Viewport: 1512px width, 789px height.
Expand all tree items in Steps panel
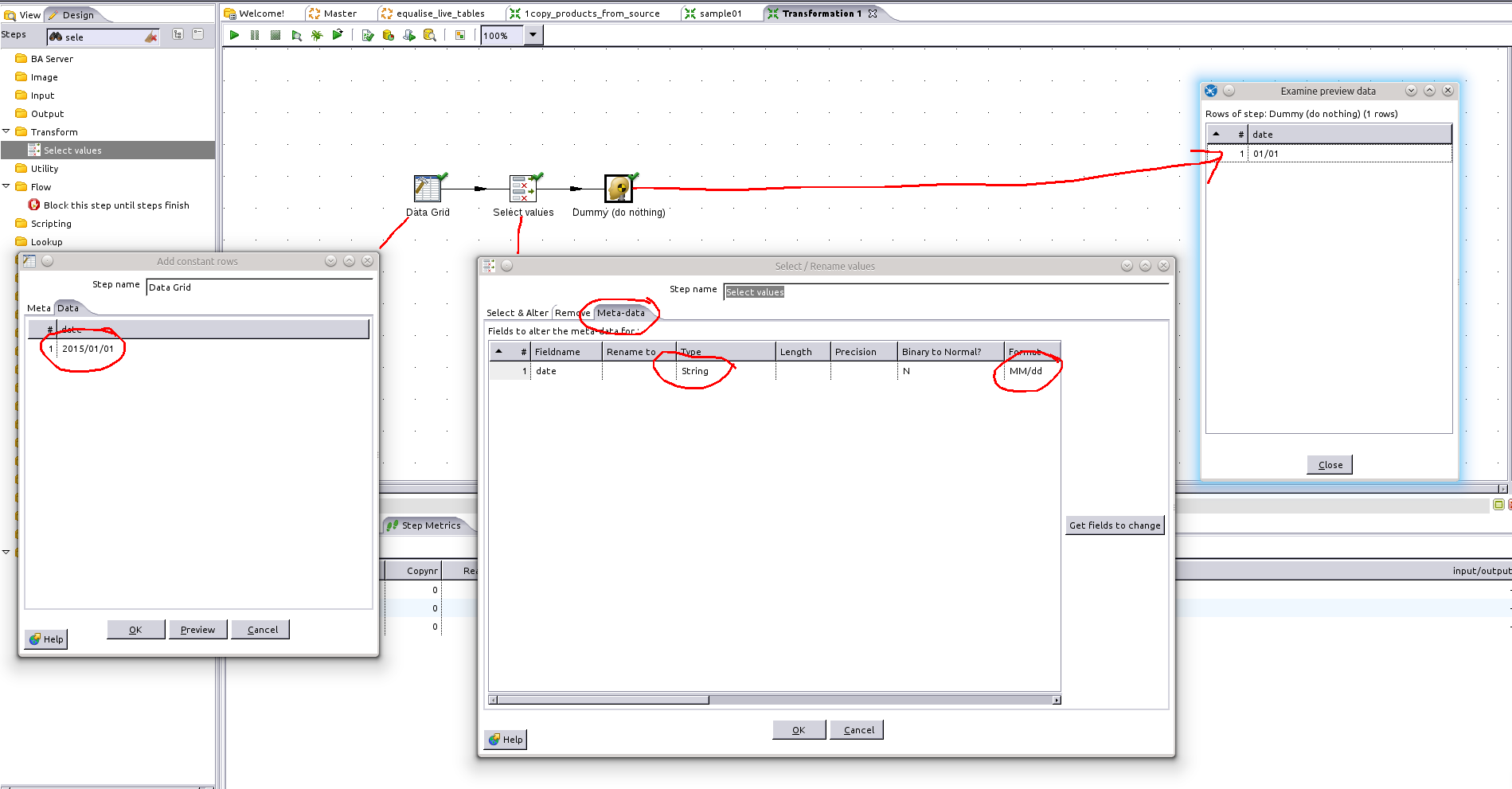[x=178, y=34]
